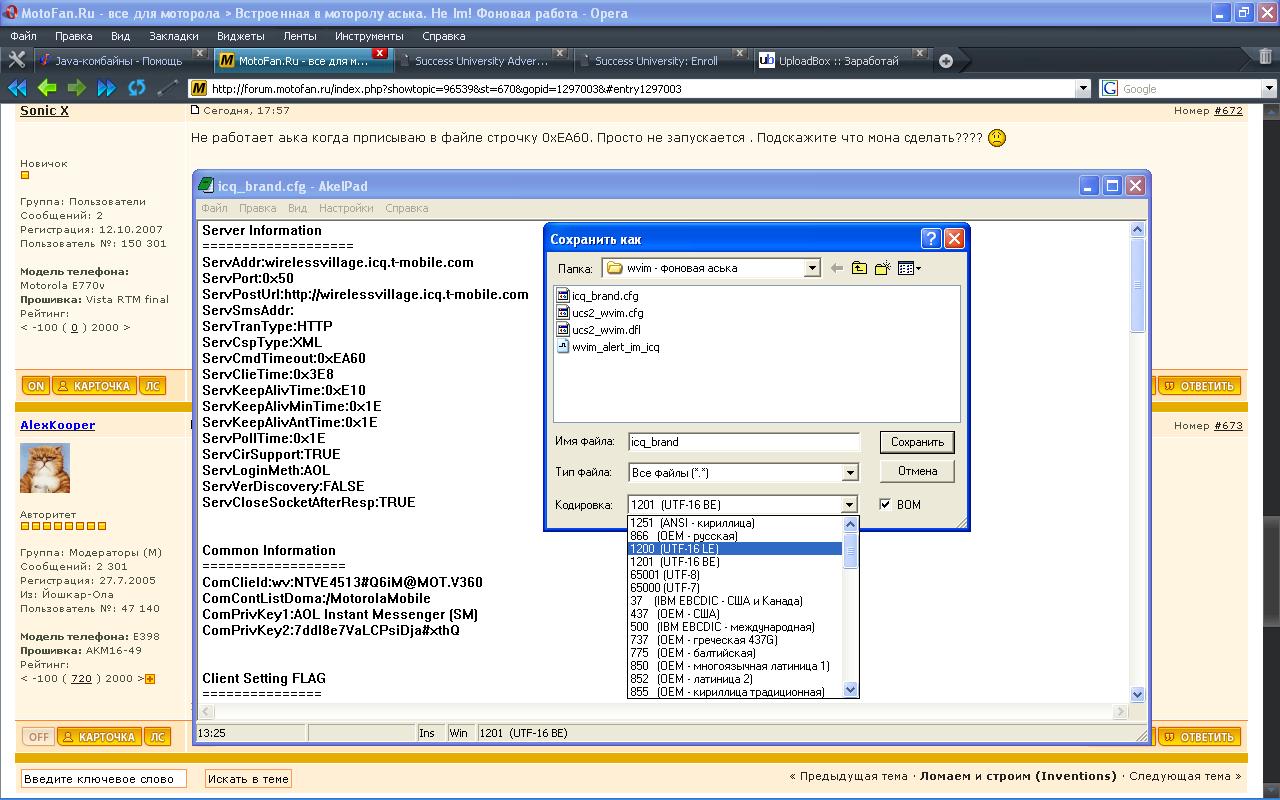
Task: Click the sad smiley in Sonic X's post
Action: (x=996, y=138)
